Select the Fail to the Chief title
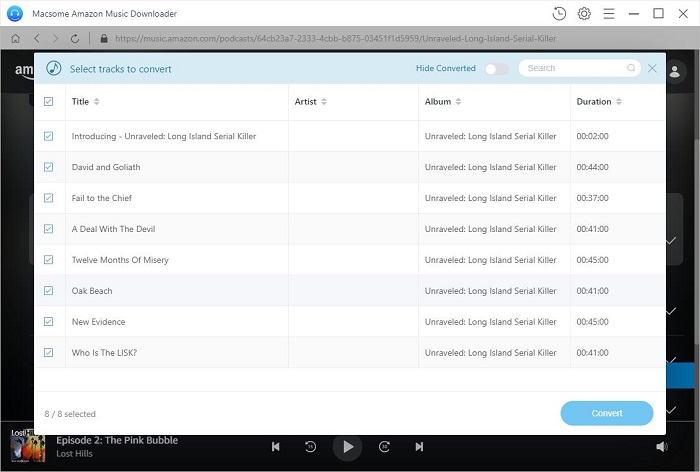Screen dimensions: 700x472 tap(102, 198)
